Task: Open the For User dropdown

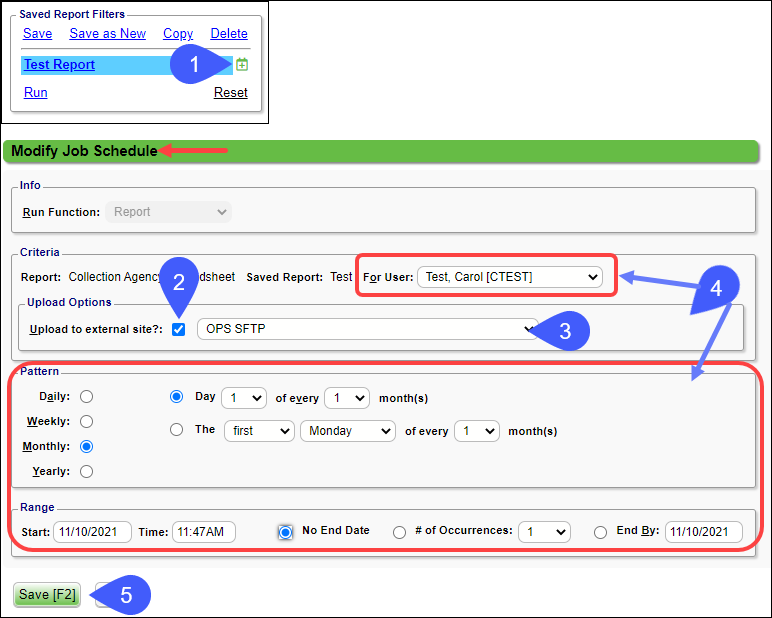Action: [510, 277]
